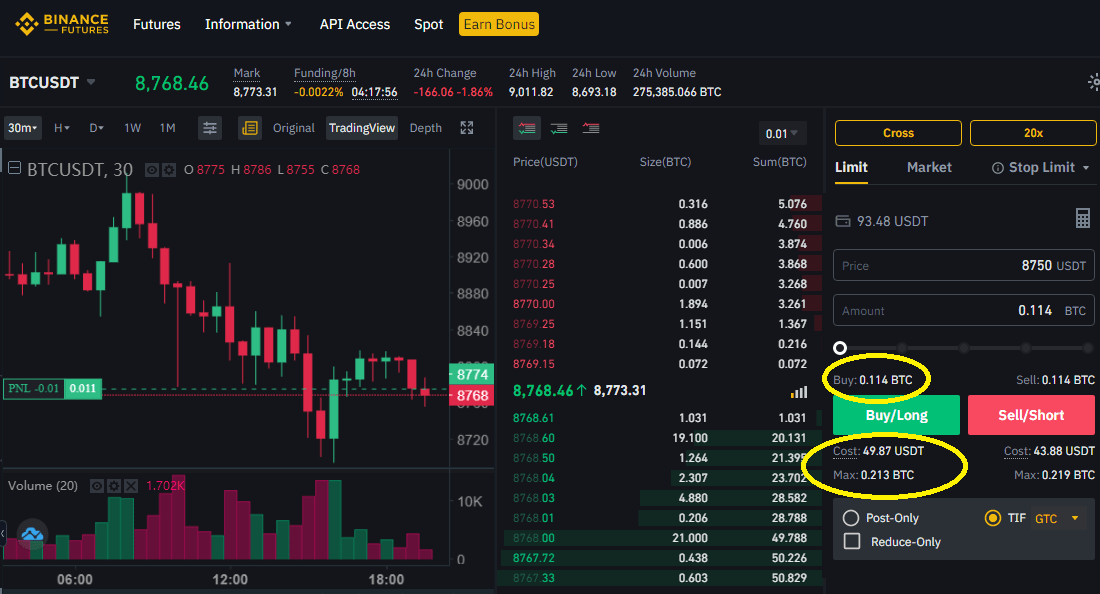Expand the 0.01 price grouping dropdown

coord(782,133)
